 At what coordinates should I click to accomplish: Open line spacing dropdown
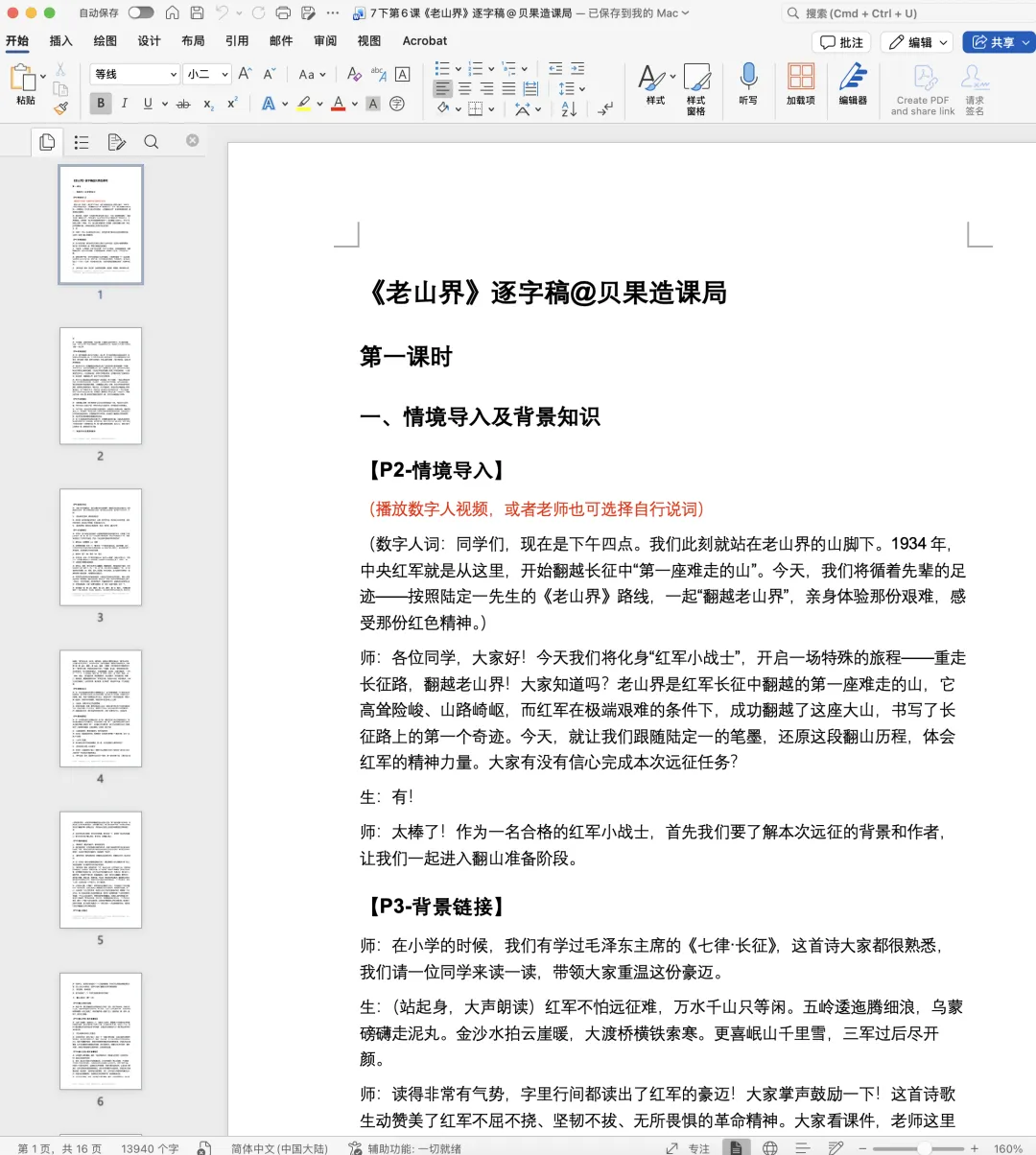pos(572,88)
